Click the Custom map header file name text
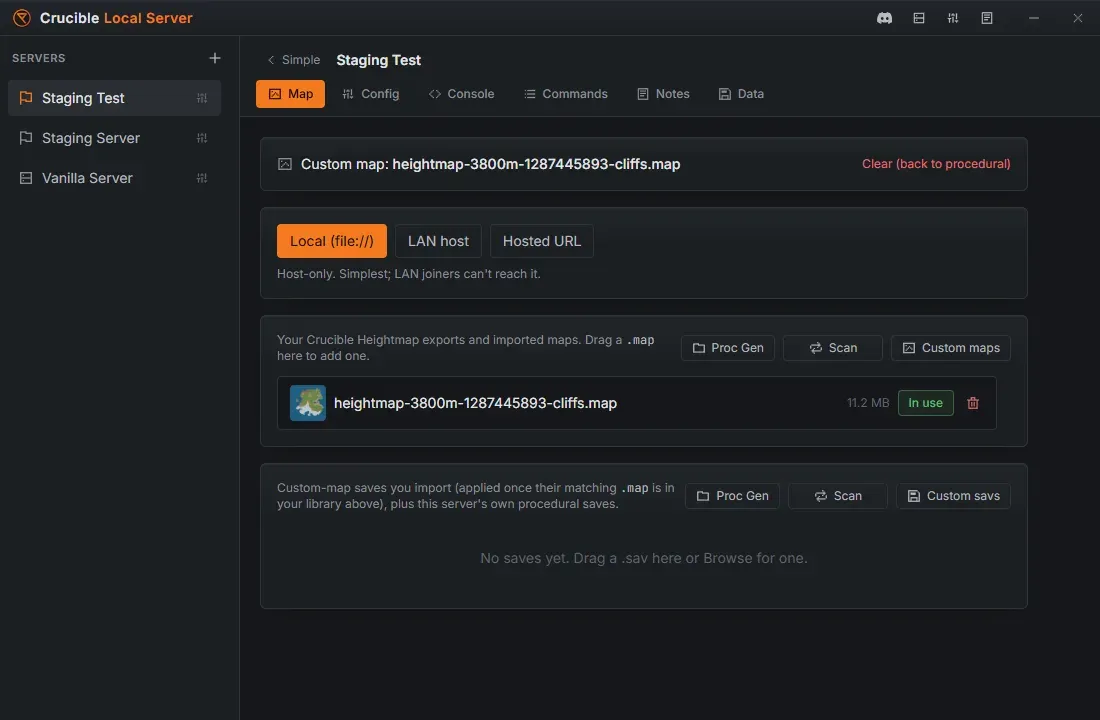Viewport: 1100px width, 720px height. (x=536, y=164)
